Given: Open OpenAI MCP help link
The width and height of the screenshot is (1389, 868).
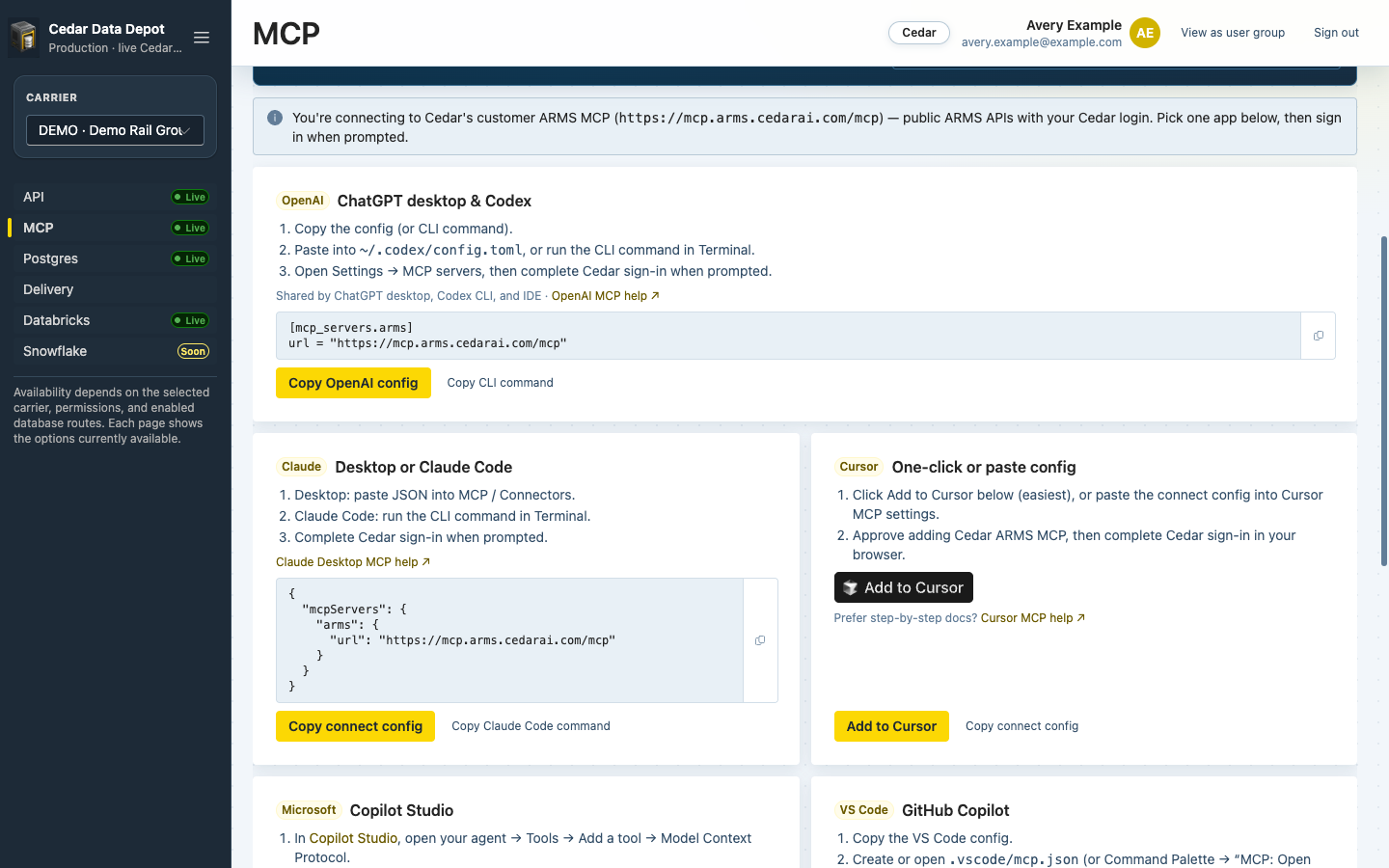Looking at the screenshot, I should [606, 296].
